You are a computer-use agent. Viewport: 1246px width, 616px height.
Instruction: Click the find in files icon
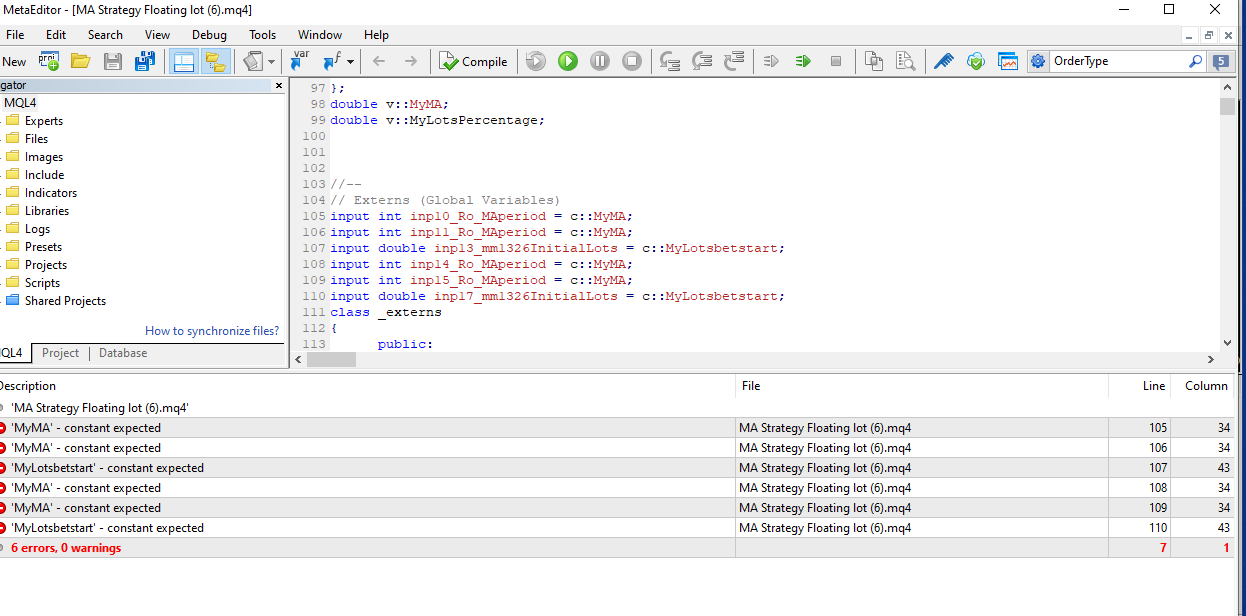point(906,61)
